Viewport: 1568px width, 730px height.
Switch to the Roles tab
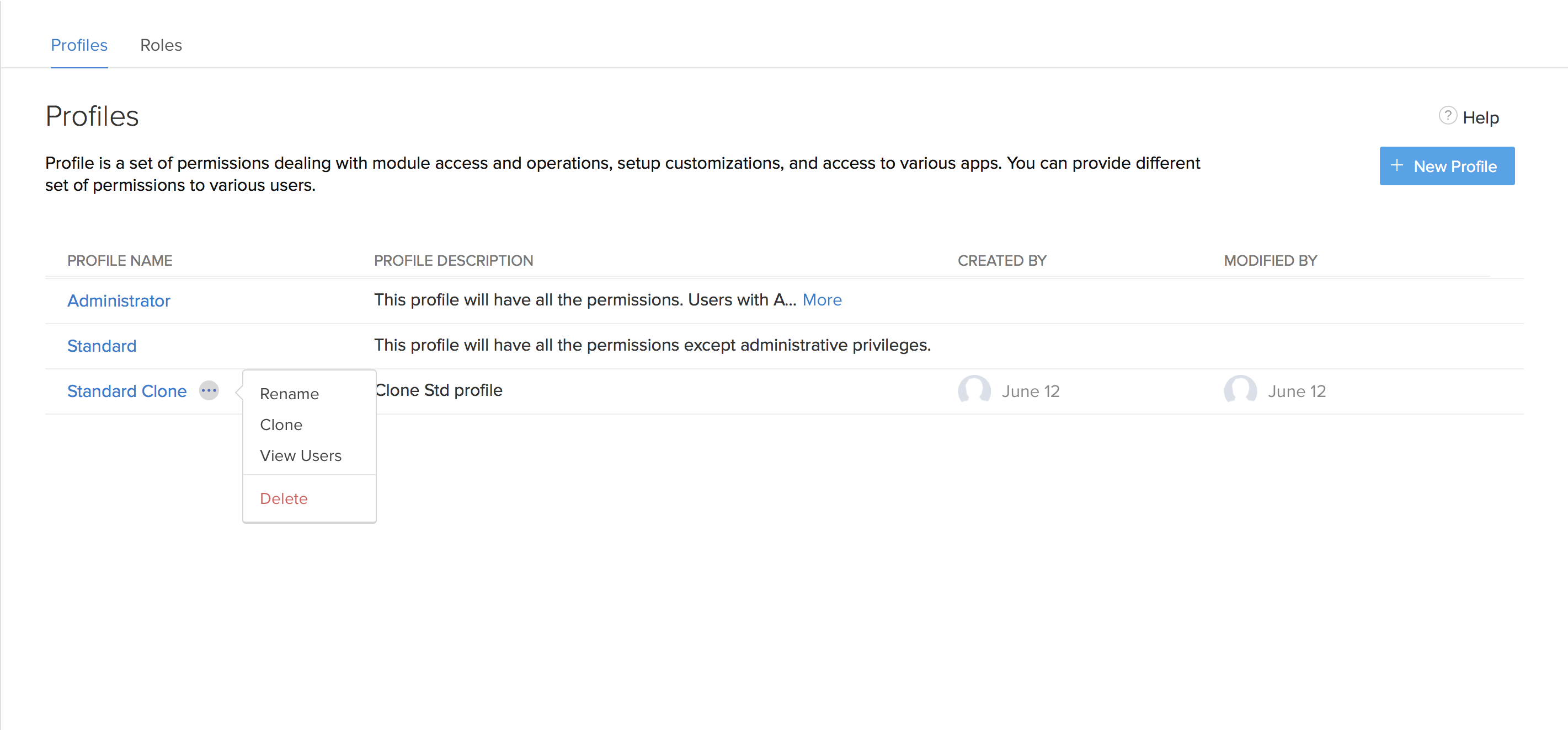pos(161,45)
